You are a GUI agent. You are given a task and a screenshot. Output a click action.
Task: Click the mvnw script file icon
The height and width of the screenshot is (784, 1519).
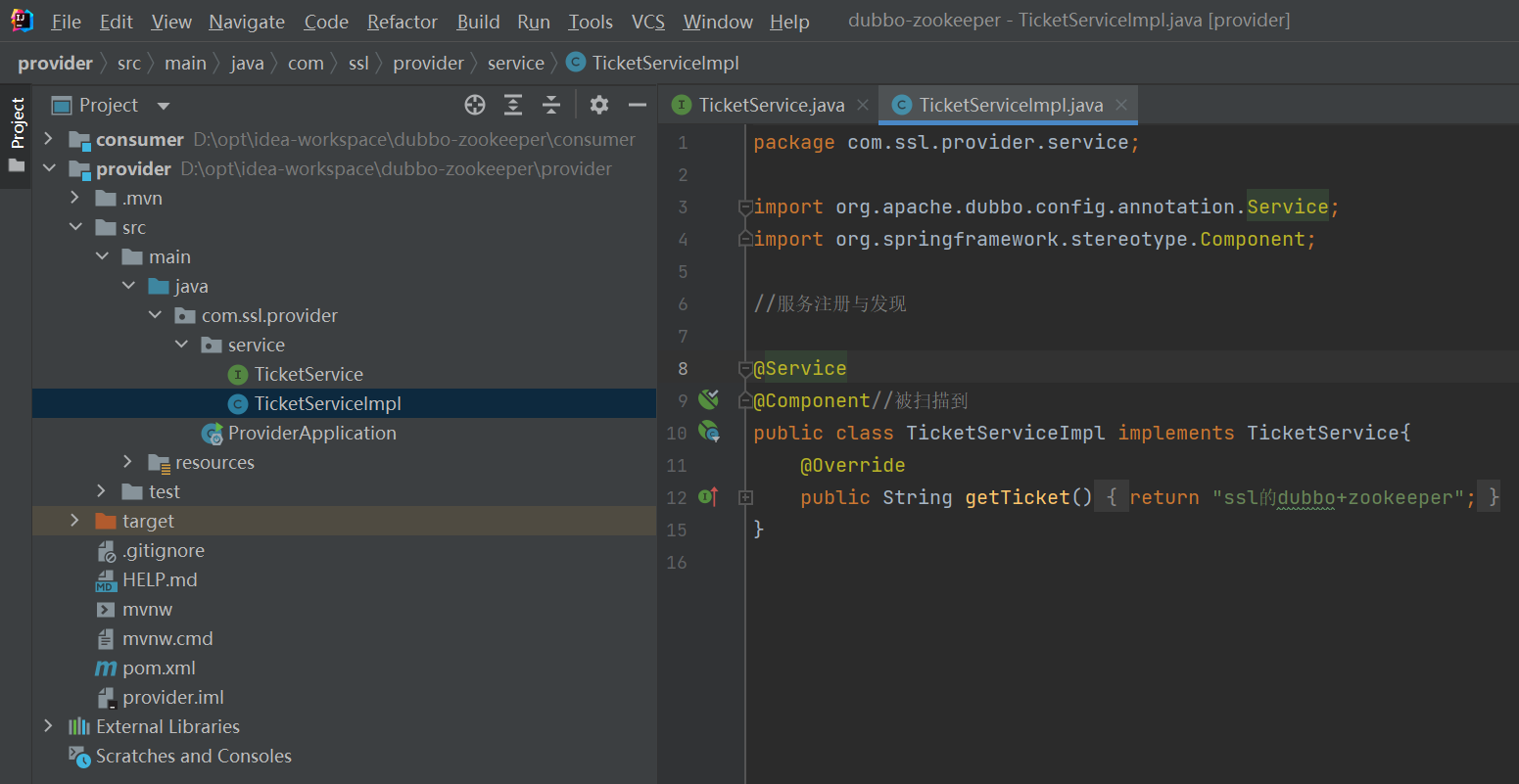[106, 610]
